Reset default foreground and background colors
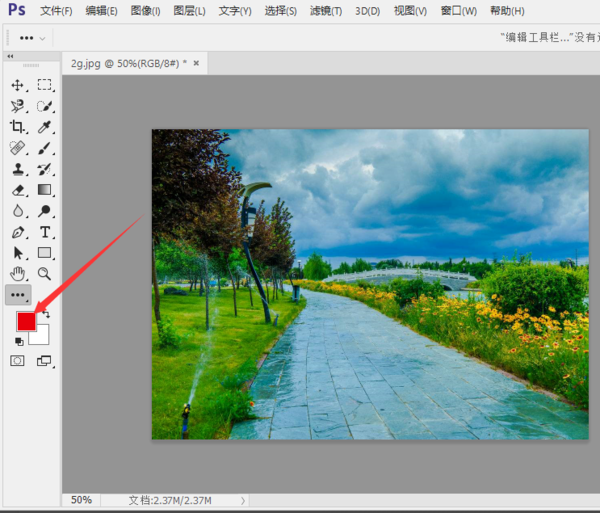The height and width of the screenshot is (513, 600). (19, 342)
